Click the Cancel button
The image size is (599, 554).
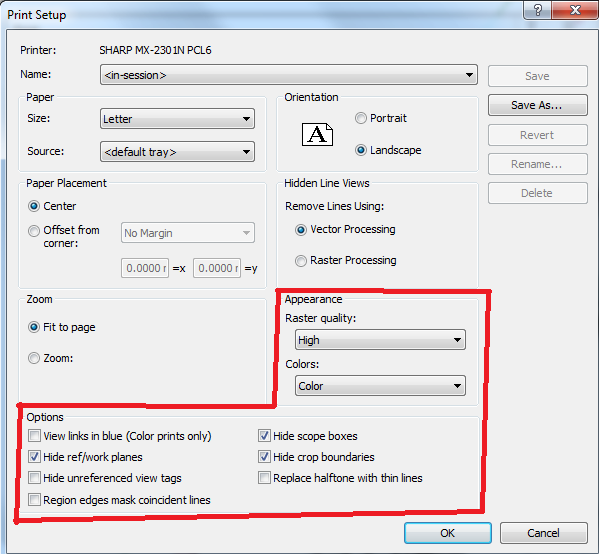(x=544, y=533)
